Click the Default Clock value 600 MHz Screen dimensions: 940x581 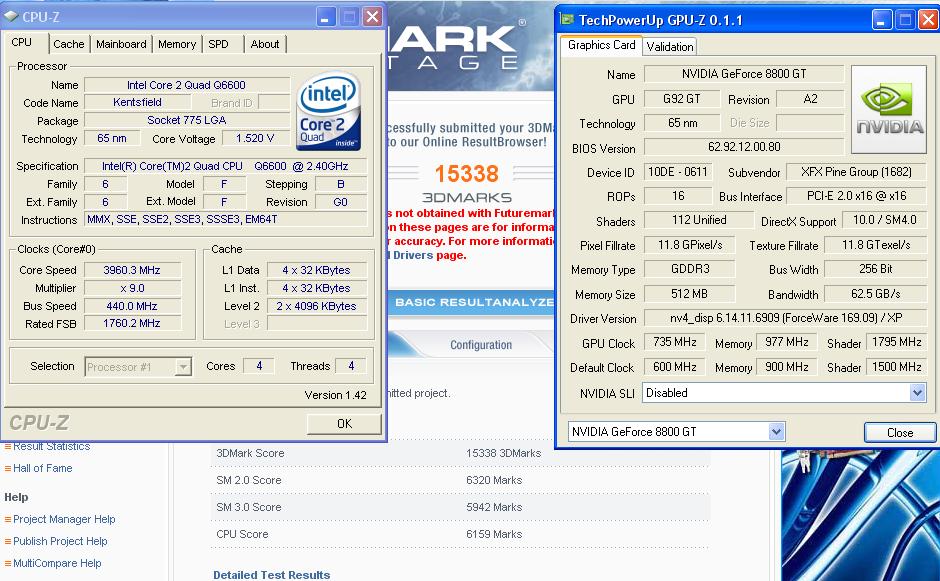tap(674, 367)
